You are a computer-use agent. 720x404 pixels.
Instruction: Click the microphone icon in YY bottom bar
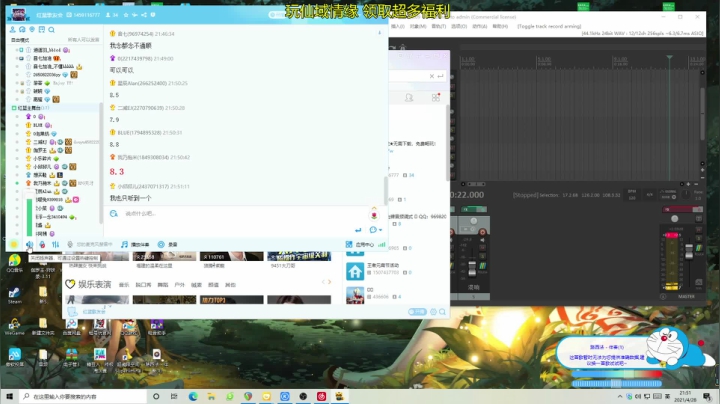click(x=70, y=244)
